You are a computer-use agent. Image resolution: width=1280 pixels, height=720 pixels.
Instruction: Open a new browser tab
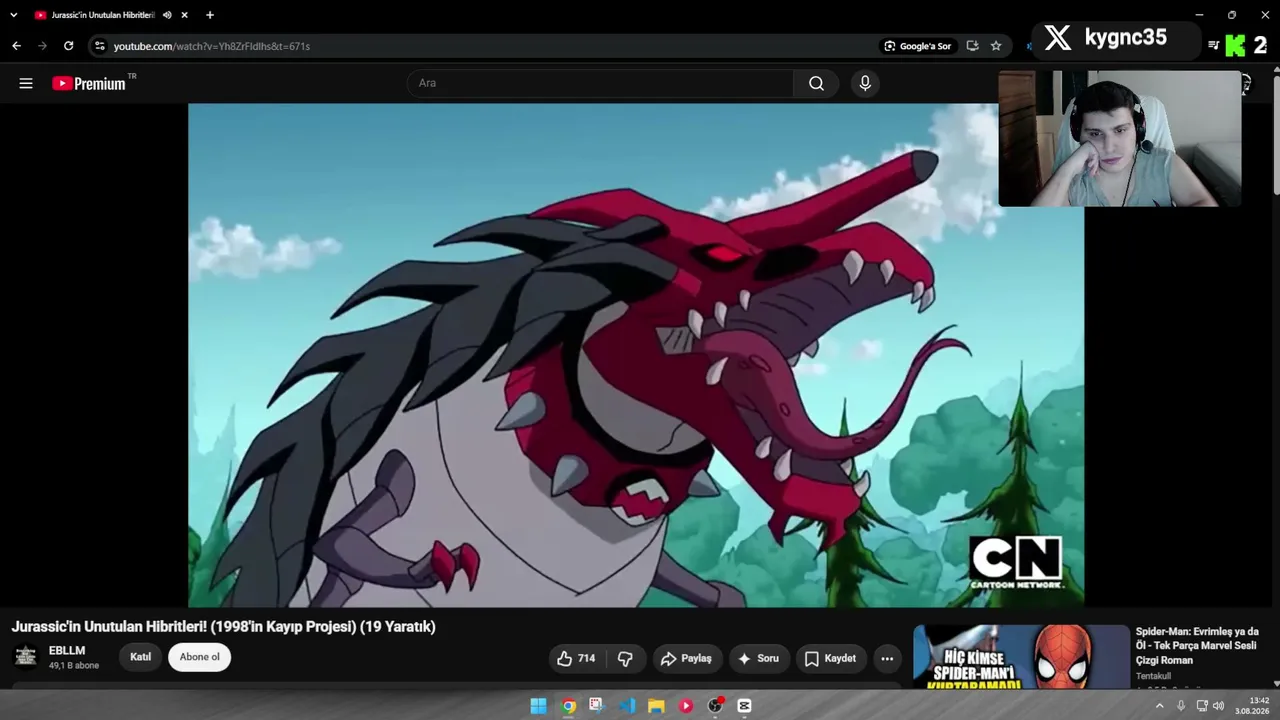coord(210,15)
